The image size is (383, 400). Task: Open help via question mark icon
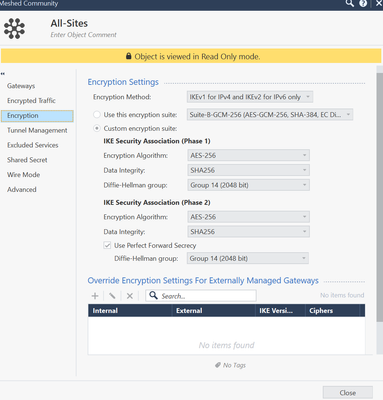(x=363, y=3)
